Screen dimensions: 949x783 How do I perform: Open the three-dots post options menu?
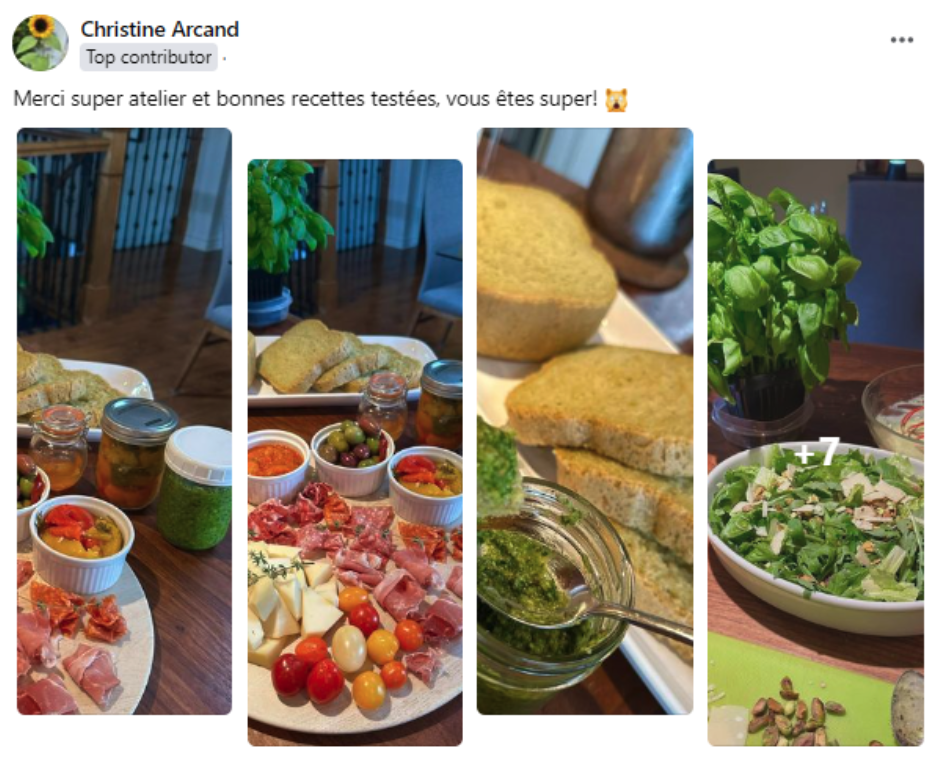[901, 40]
